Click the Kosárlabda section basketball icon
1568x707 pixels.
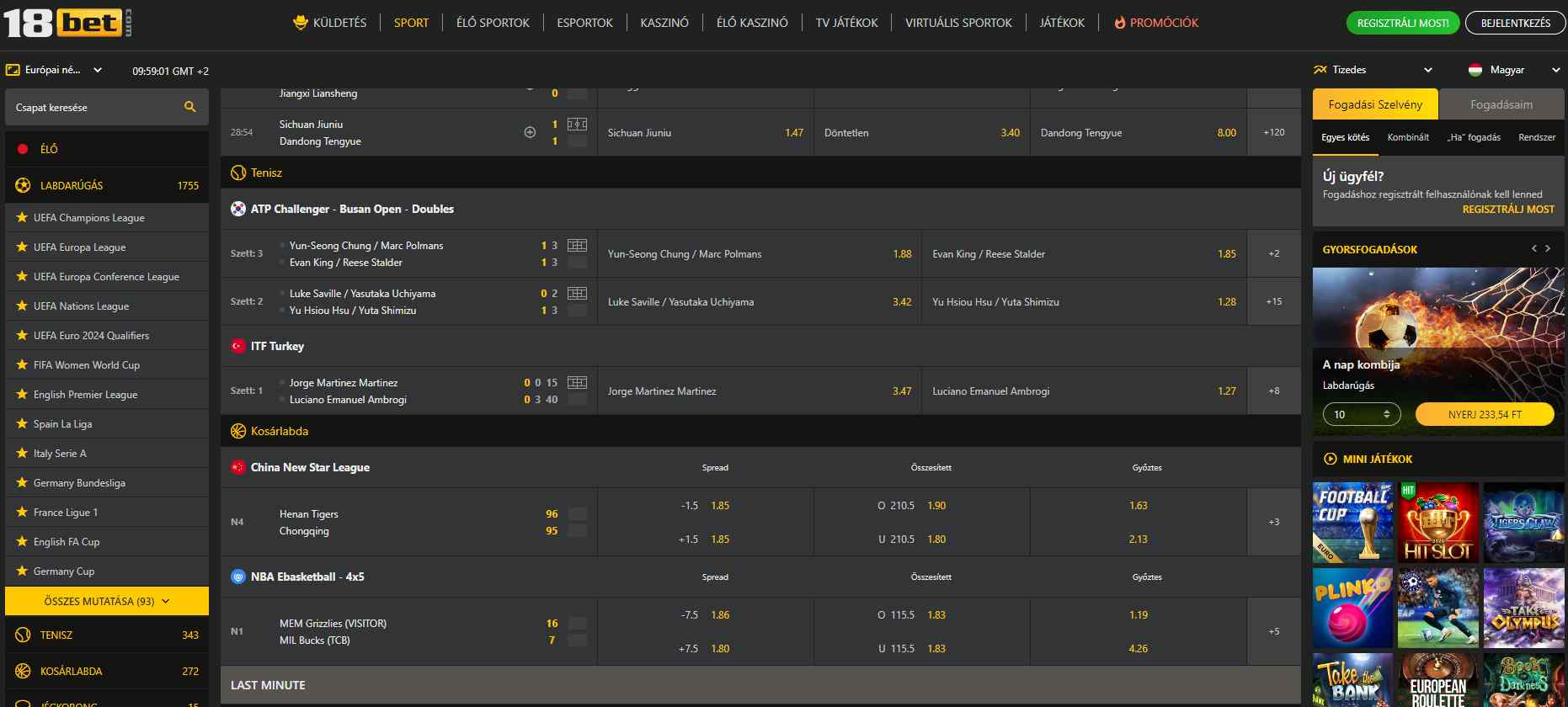coord(238,431)
